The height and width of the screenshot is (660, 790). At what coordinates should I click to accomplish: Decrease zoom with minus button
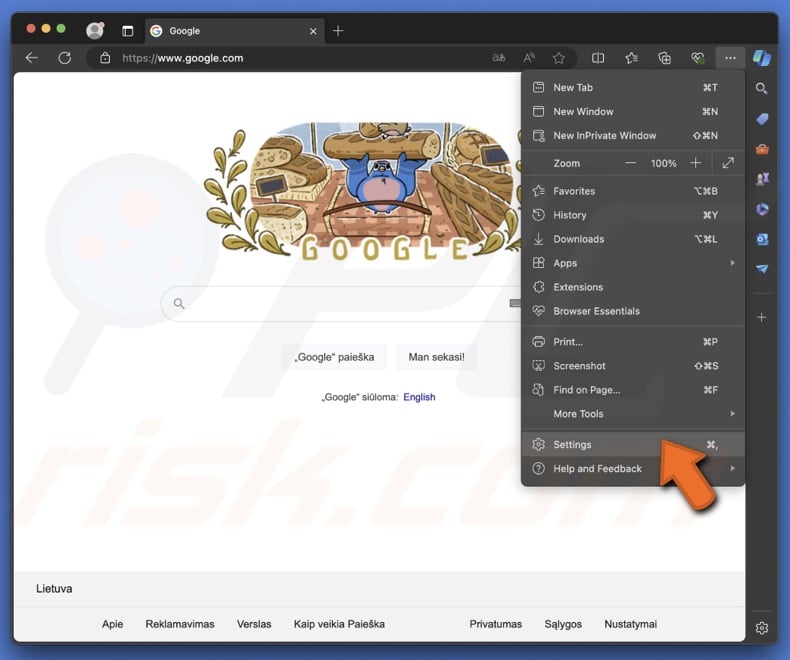point(630,163)
